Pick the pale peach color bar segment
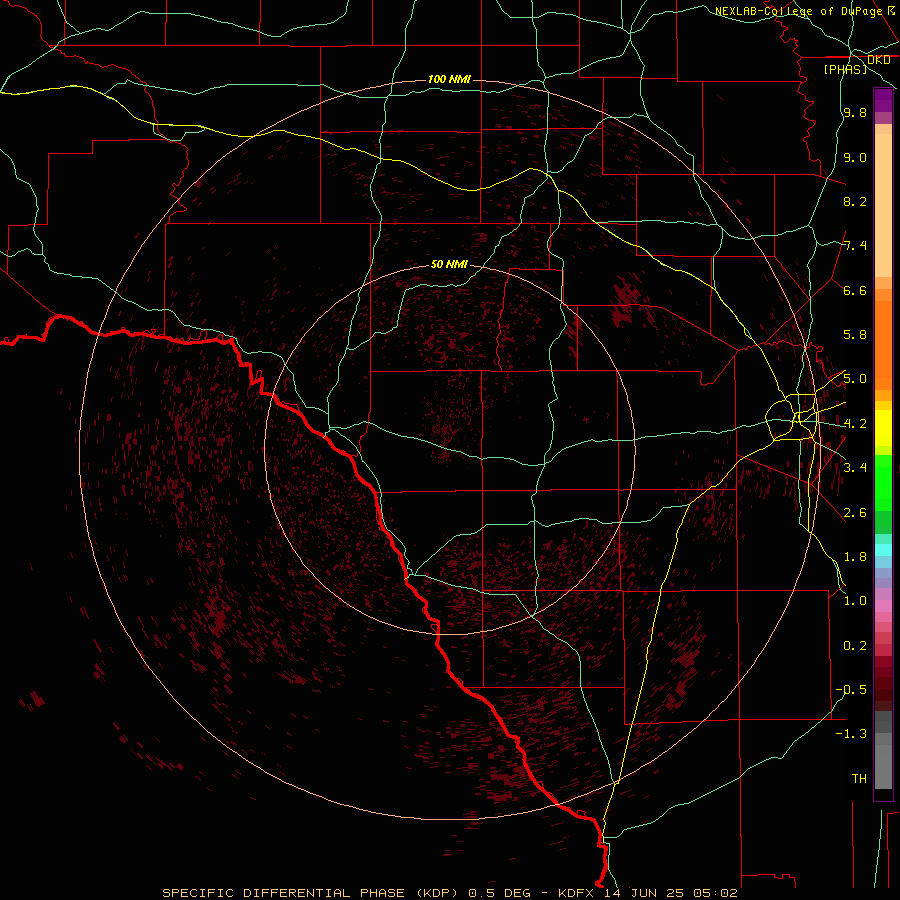The image size is (900, 900). tap(883, 205)
